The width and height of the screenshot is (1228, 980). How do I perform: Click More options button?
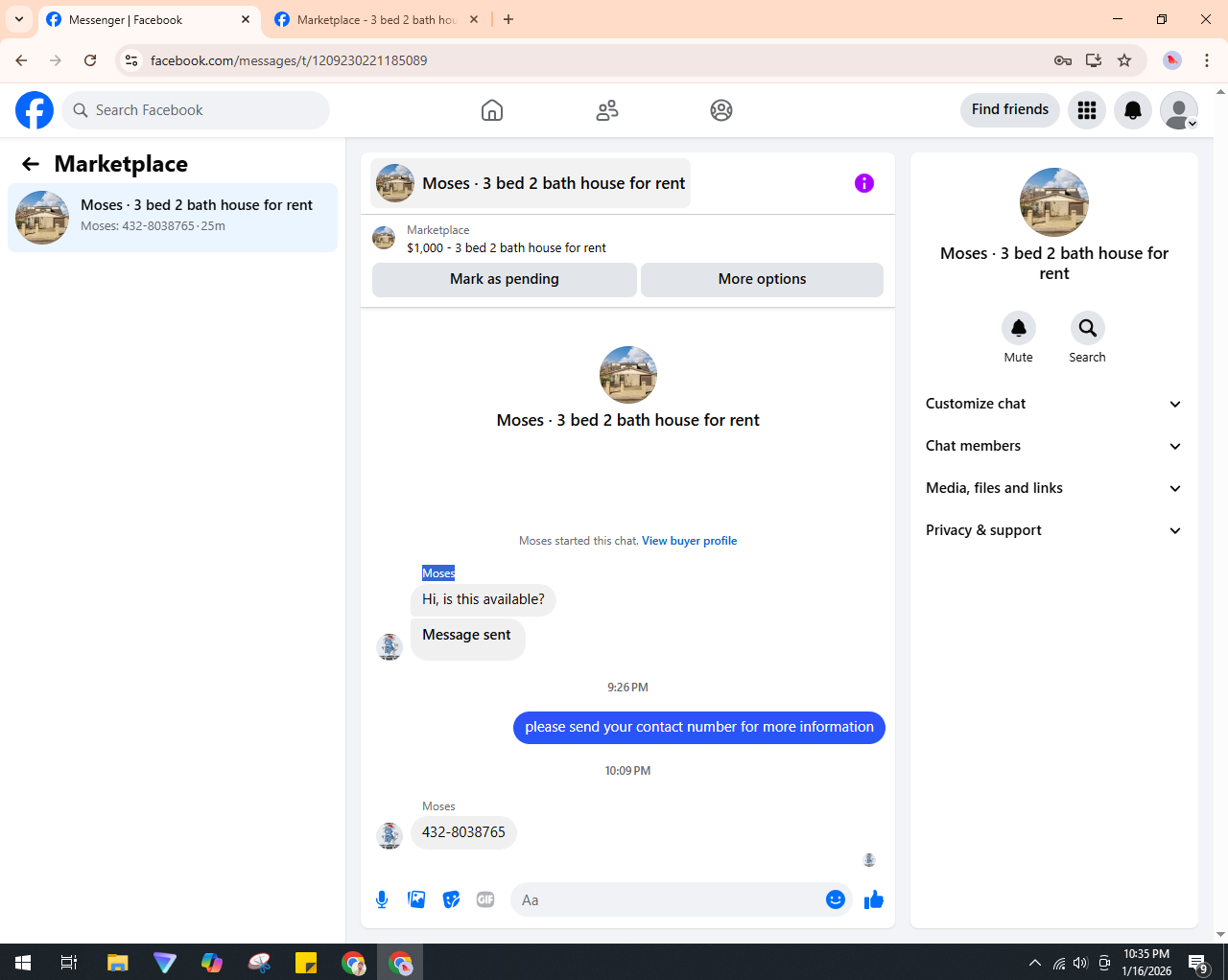[x=762, y=279]
